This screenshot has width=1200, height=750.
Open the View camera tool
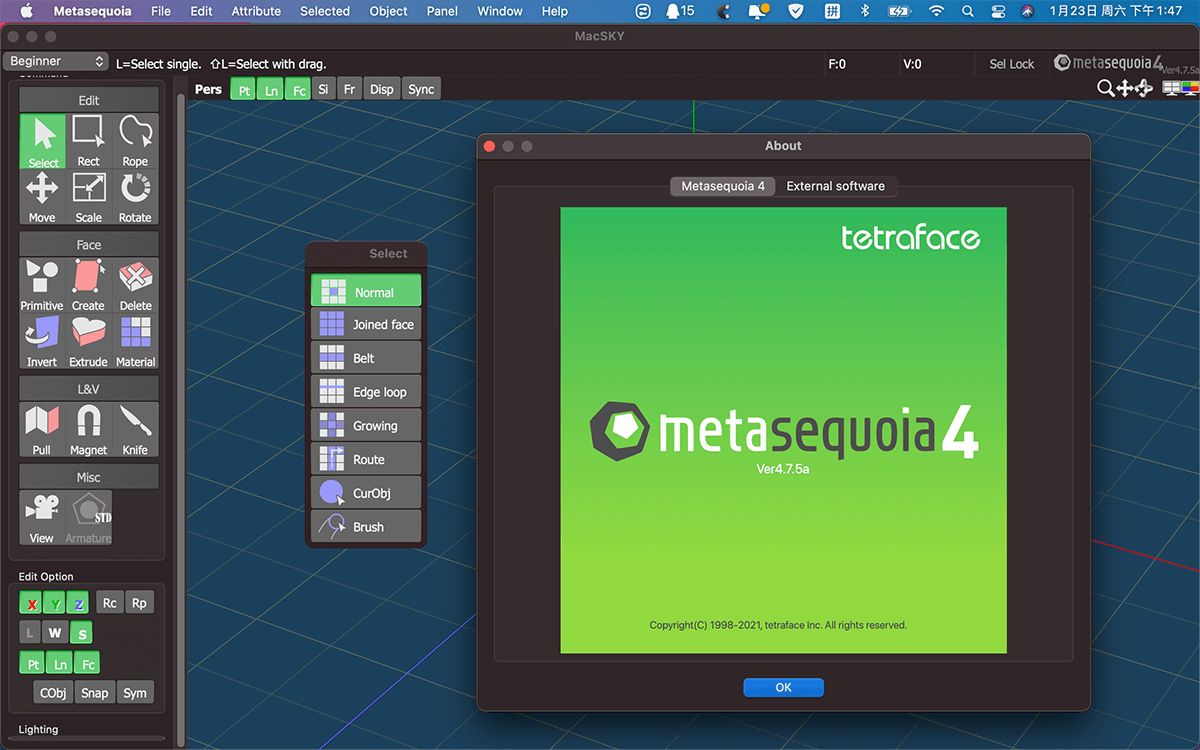(43, 517)
